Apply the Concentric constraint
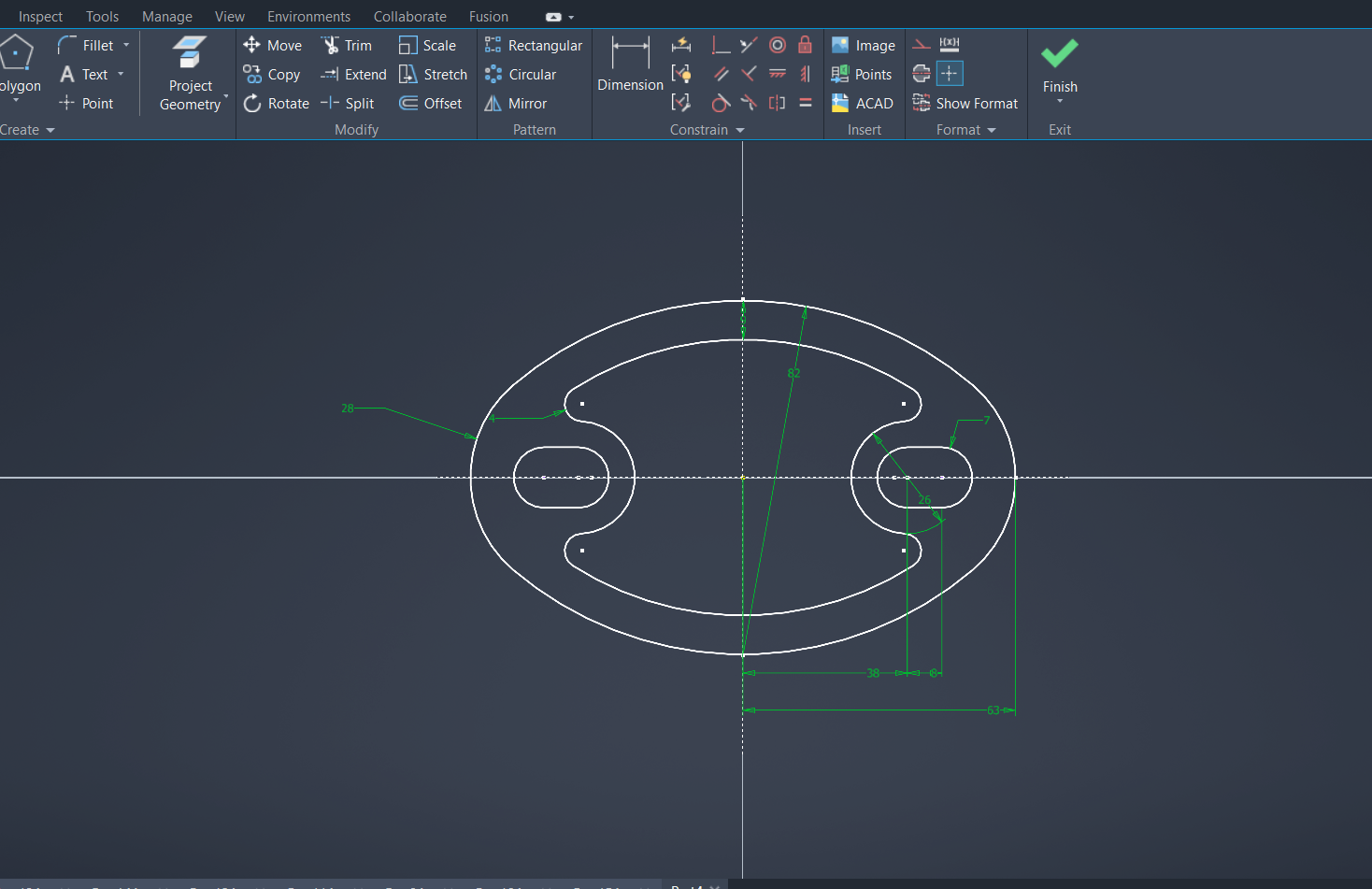 (778, 45)
